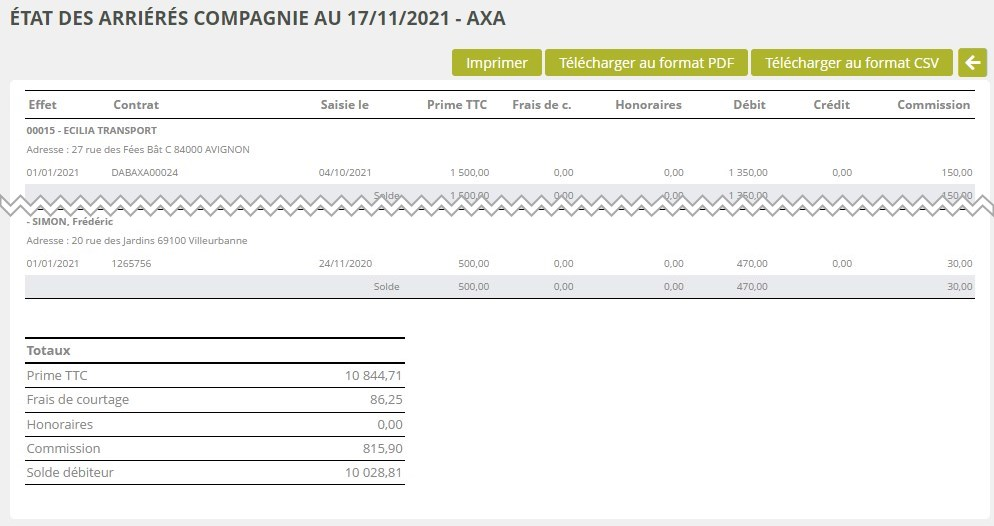Viewport: 994px width, 526px height.
Task: Select contract number 1265756
Action: click(x=132, y=264)
